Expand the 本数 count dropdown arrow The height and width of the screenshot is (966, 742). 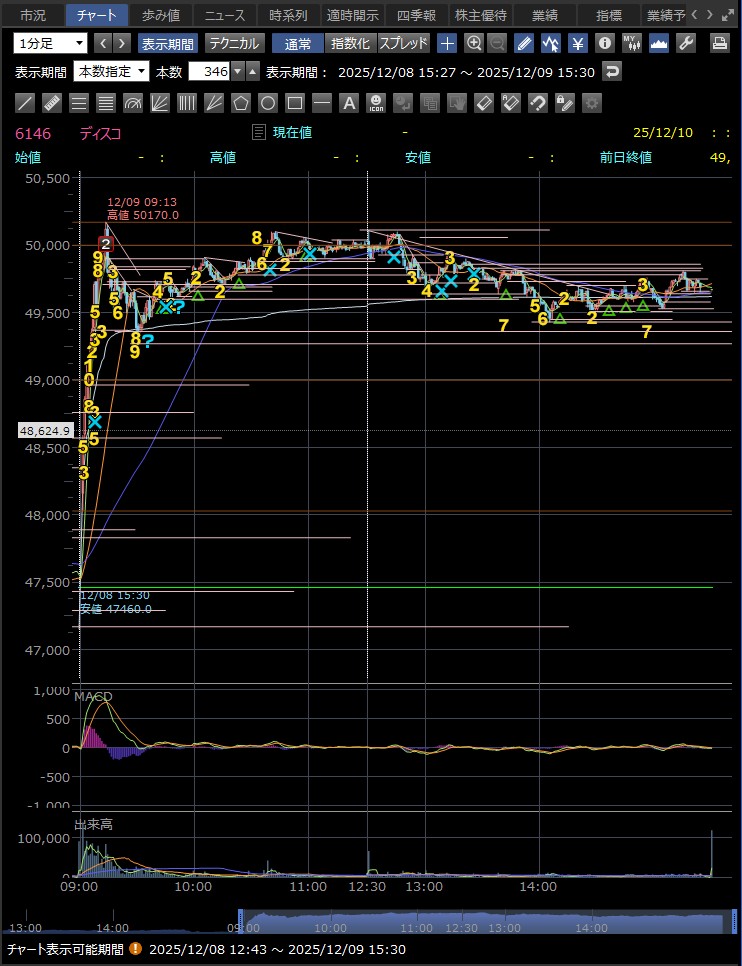point(238,71)
